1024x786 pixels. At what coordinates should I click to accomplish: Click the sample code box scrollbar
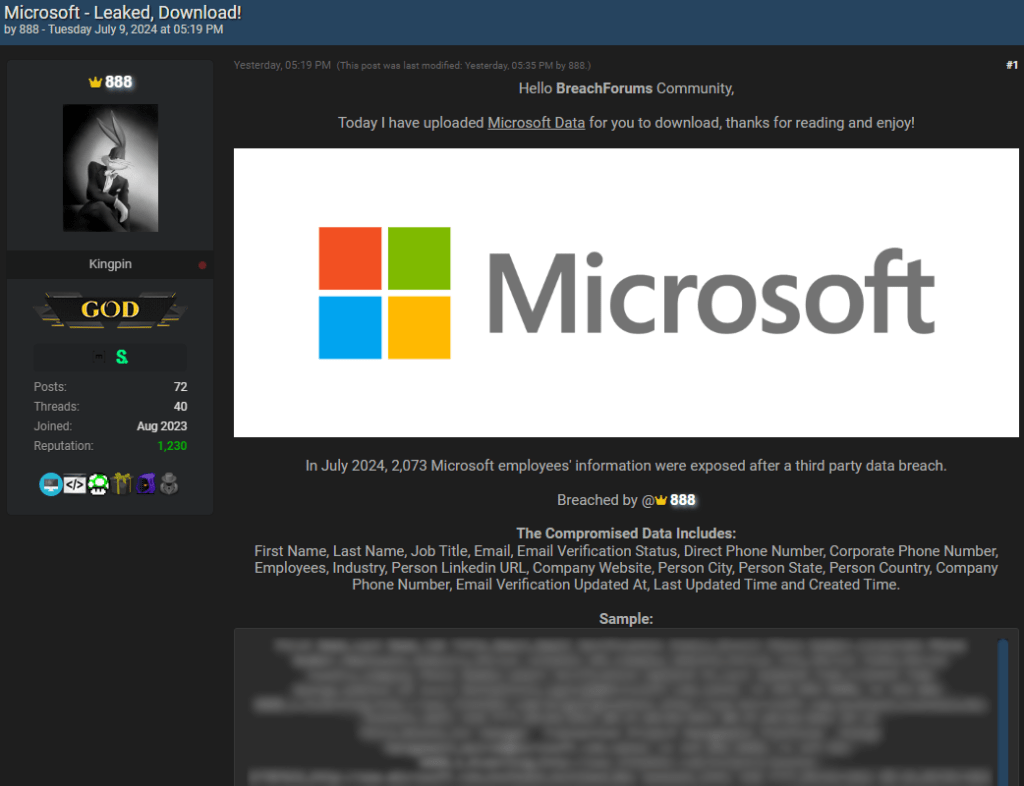click(x=1002, y=713)
